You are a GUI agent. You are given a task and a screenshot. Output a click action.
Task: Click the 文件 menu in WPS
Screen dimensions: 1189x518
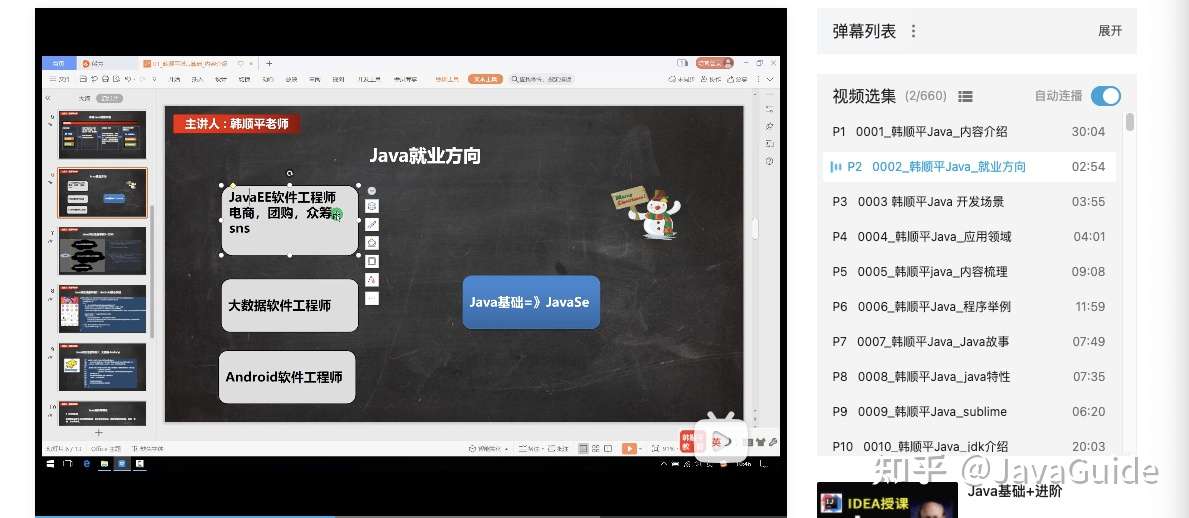point(60,79)
